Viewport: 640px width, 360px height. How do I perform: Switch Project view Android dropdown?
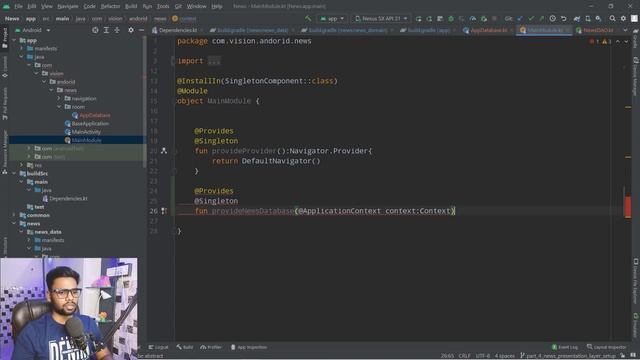pos(33,30)
